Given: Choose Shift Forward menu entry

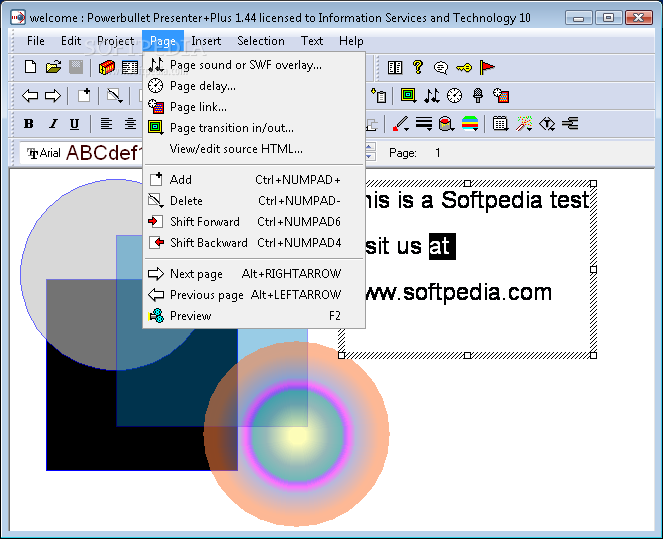Looking at the screenshot, I should click(254, 222).
